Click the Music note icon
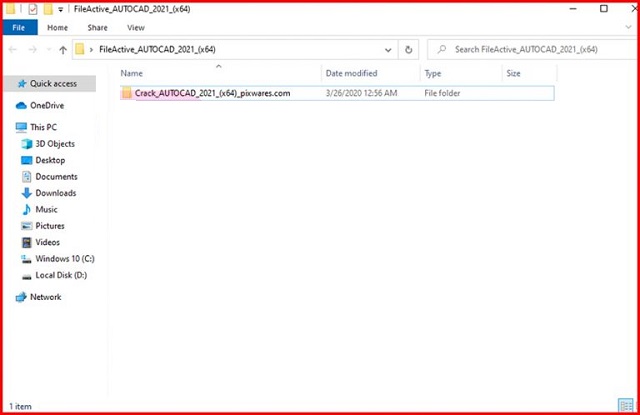640x415 pixels. click(x=27, y=209)
